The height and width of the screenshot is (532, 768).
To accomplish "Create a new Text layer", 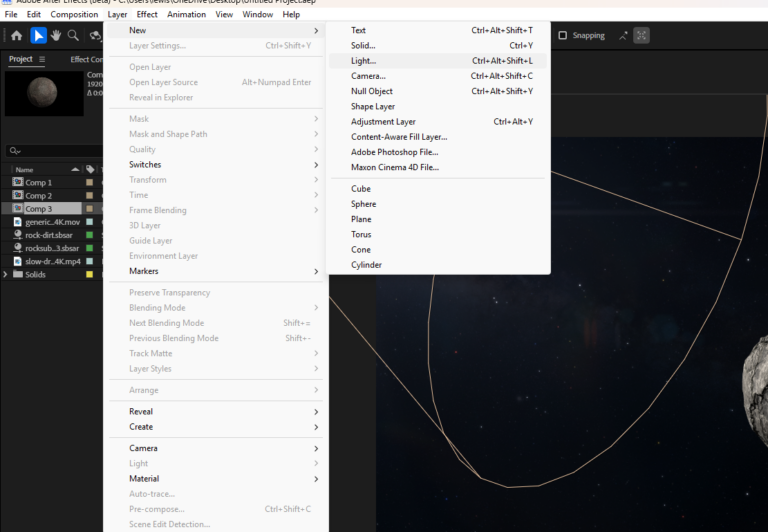I will pyautogui.click(x=438, y=30).
